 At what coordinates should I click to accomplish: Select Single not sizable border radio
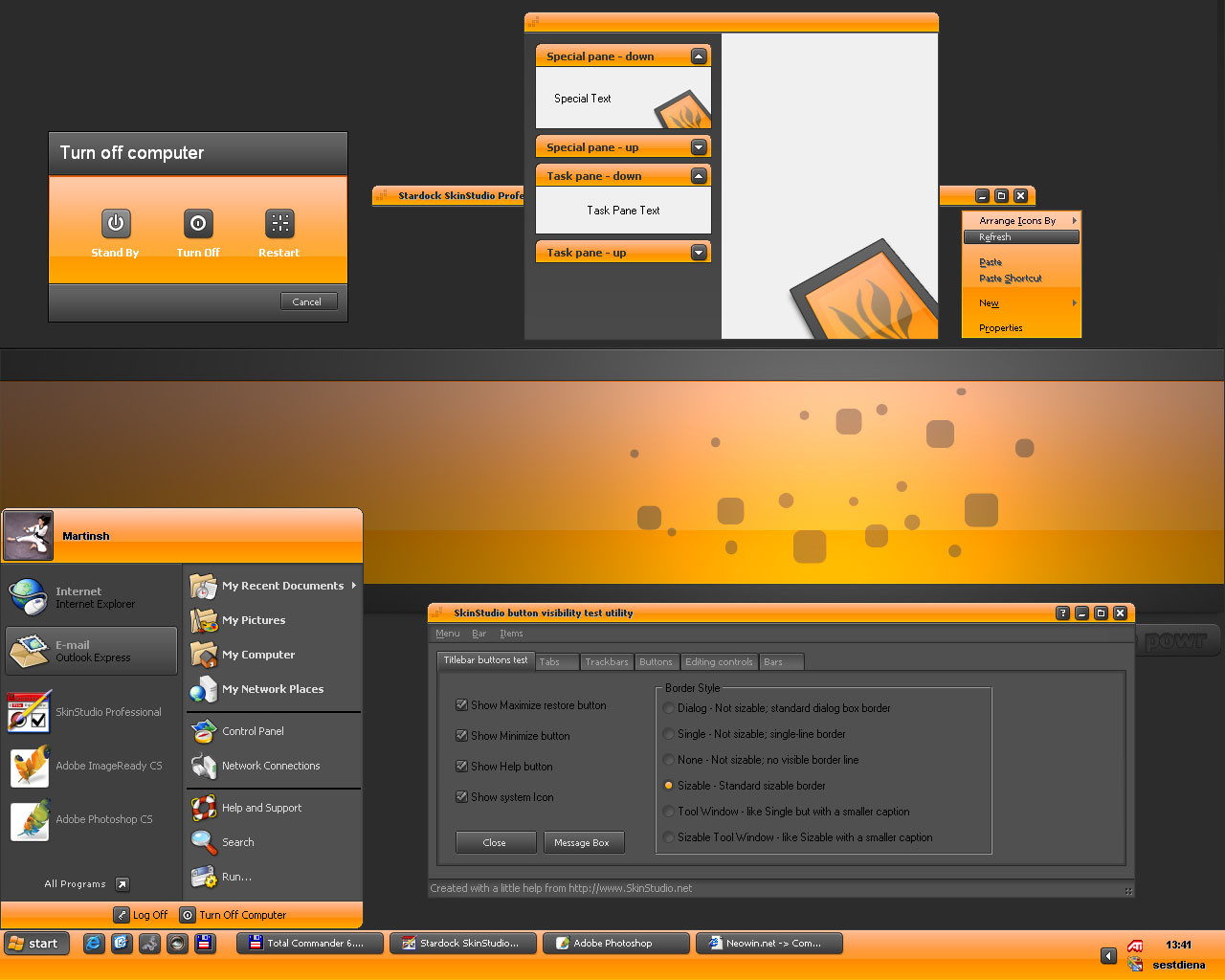669,734
